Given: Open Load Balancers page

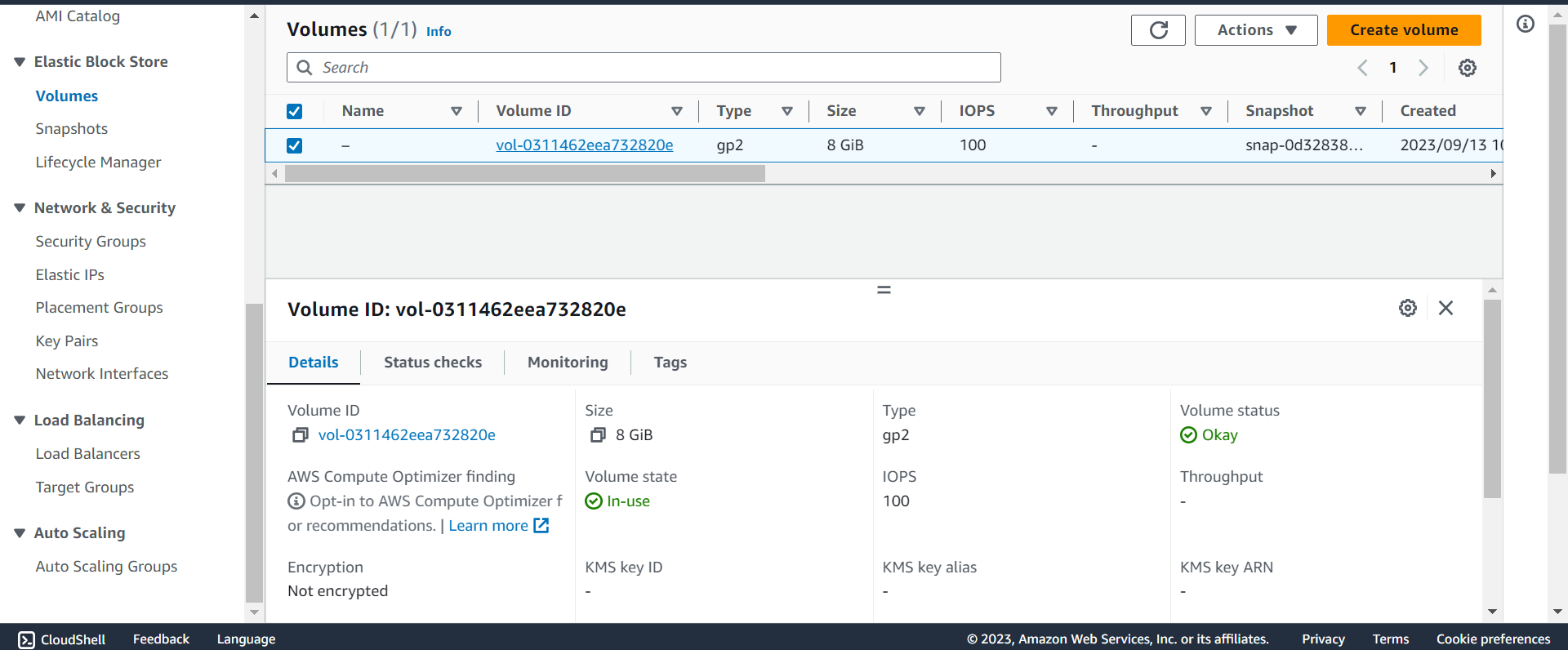Looking at the screenshot, I should (x=88, y=454).
